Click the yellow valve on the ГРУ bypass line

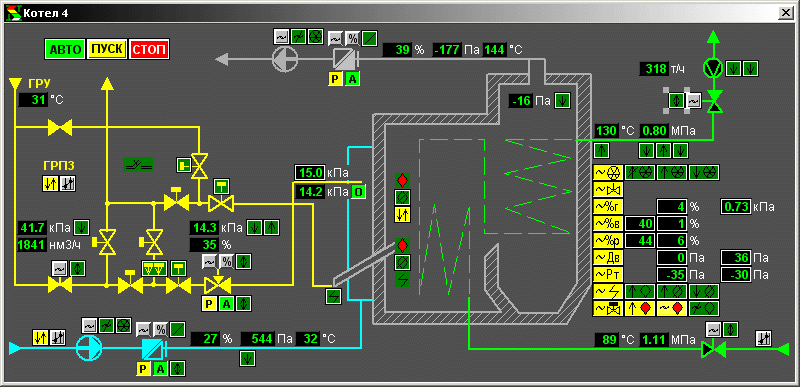(x=60, y=127)
